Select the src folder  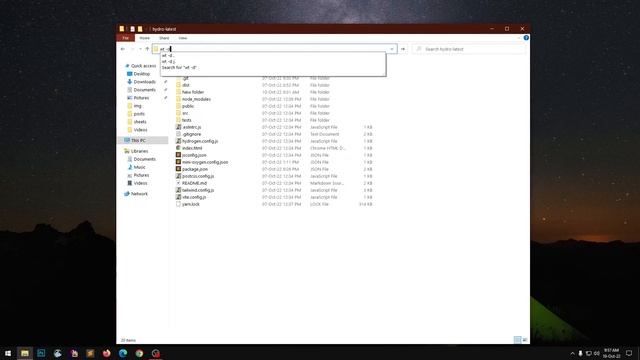(x=185, y=113)
